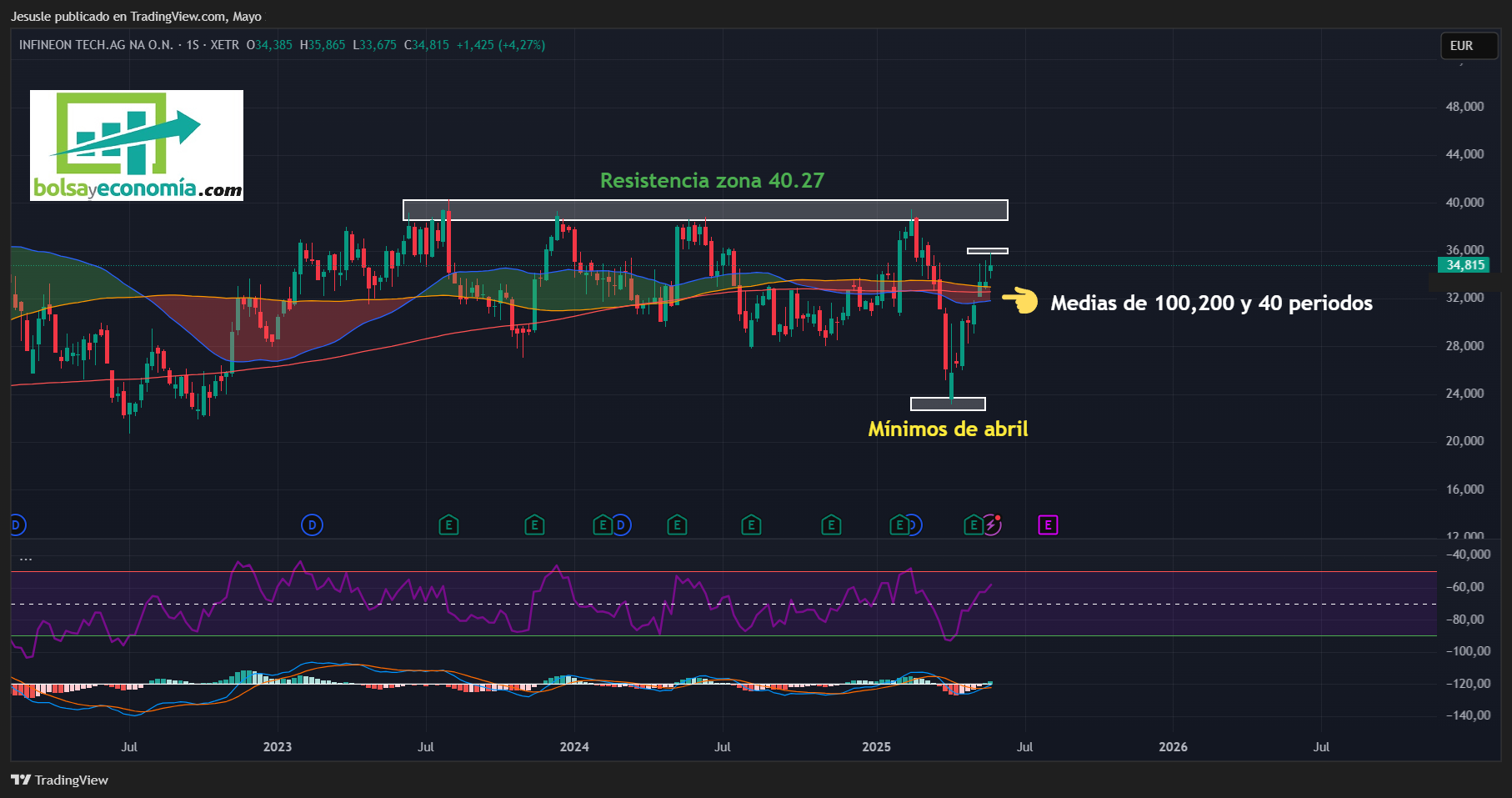This screenshot has width=1512, height=798.
Task: Click the 2026 time axis label
Action: 1173,747
